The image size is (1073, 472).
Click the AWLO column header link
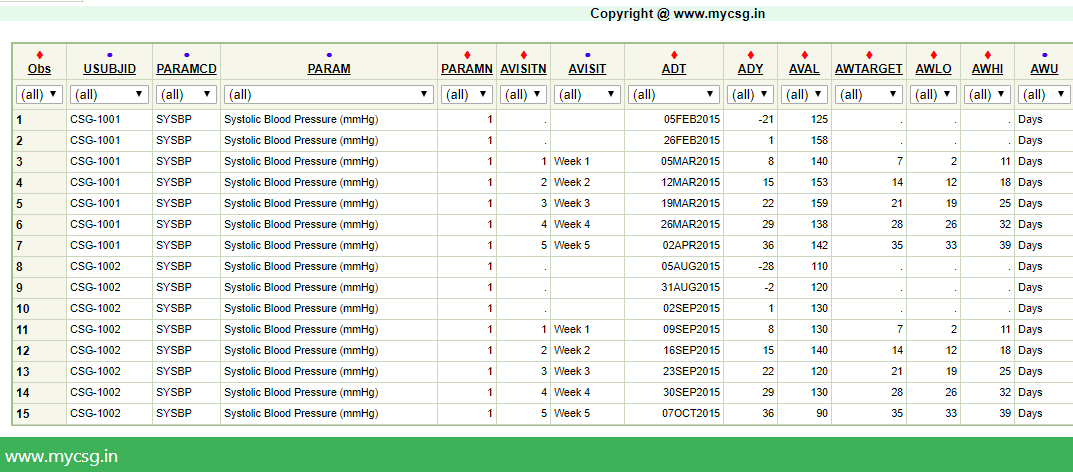point(933,69)
